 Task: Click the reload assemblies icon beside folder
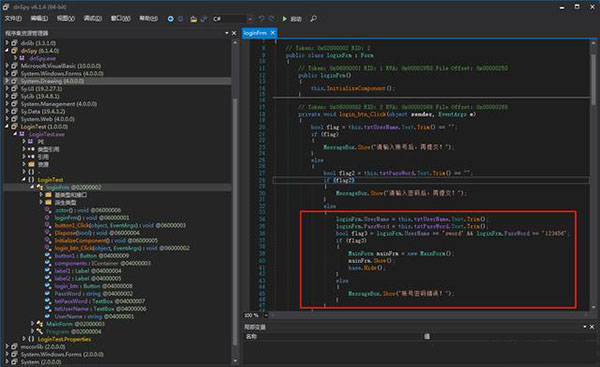click(x=204, y=19)
